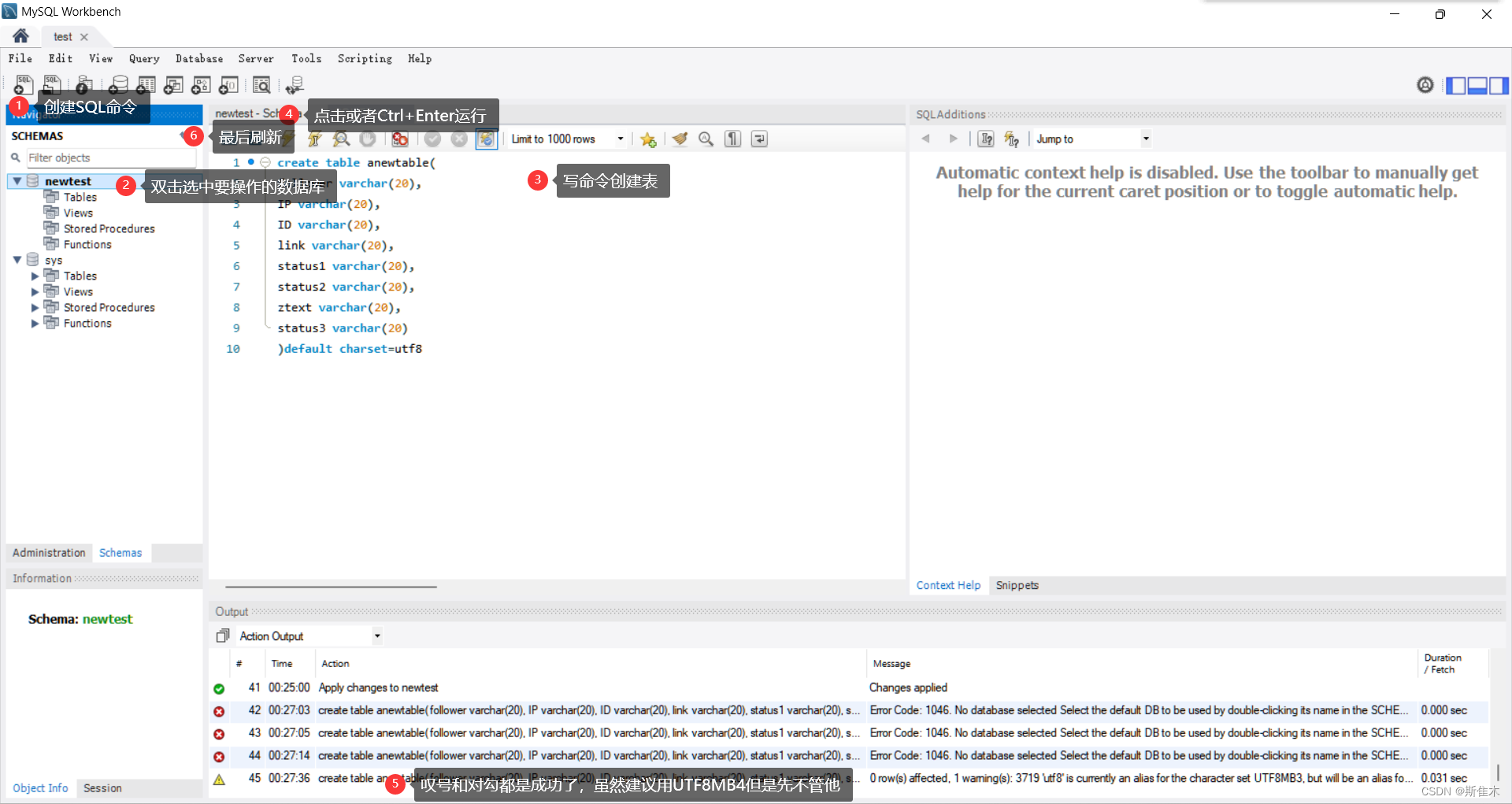Viewport: 1512px width, 804px height.
Task: Open Query menu
Action: point(144,58)
